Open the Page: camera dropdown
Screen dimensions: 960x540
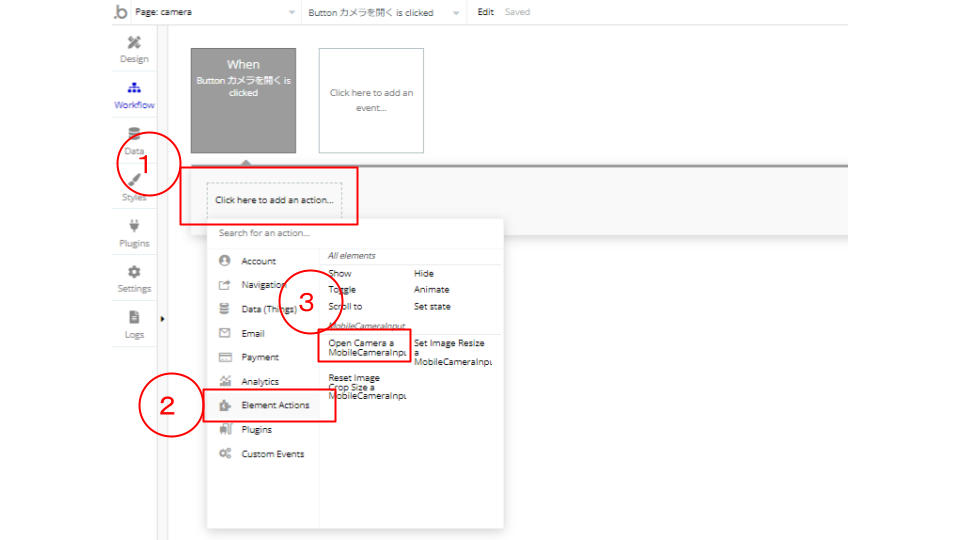[215, 12]
